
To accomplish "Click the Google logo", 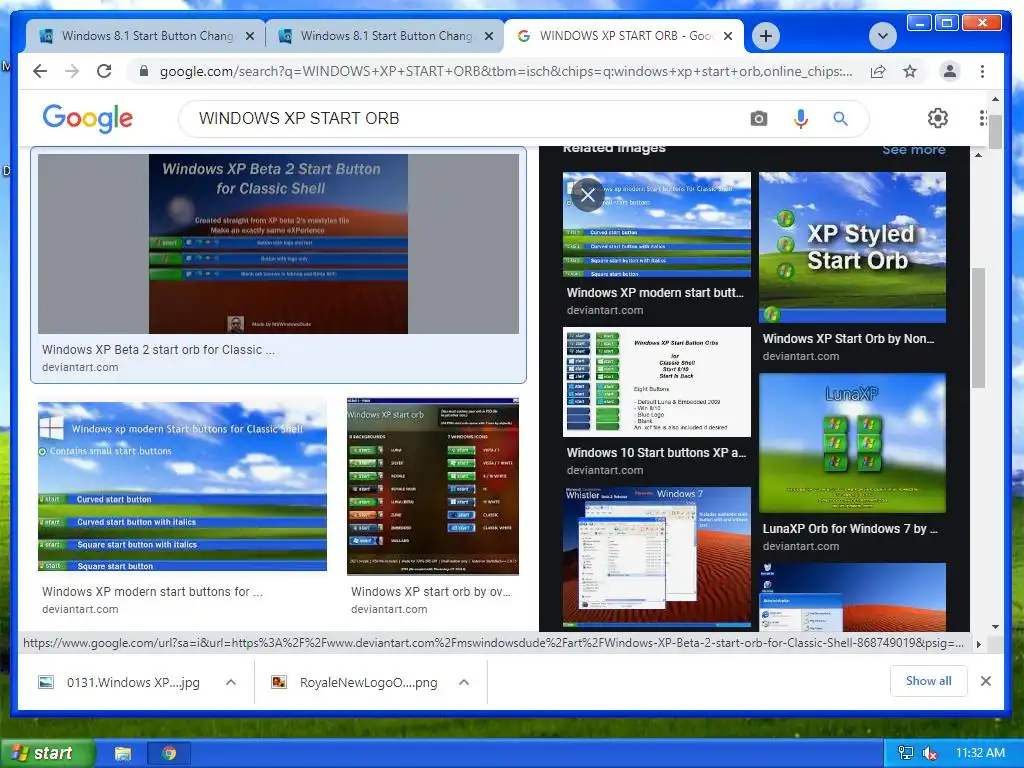I will coord(88,118).
